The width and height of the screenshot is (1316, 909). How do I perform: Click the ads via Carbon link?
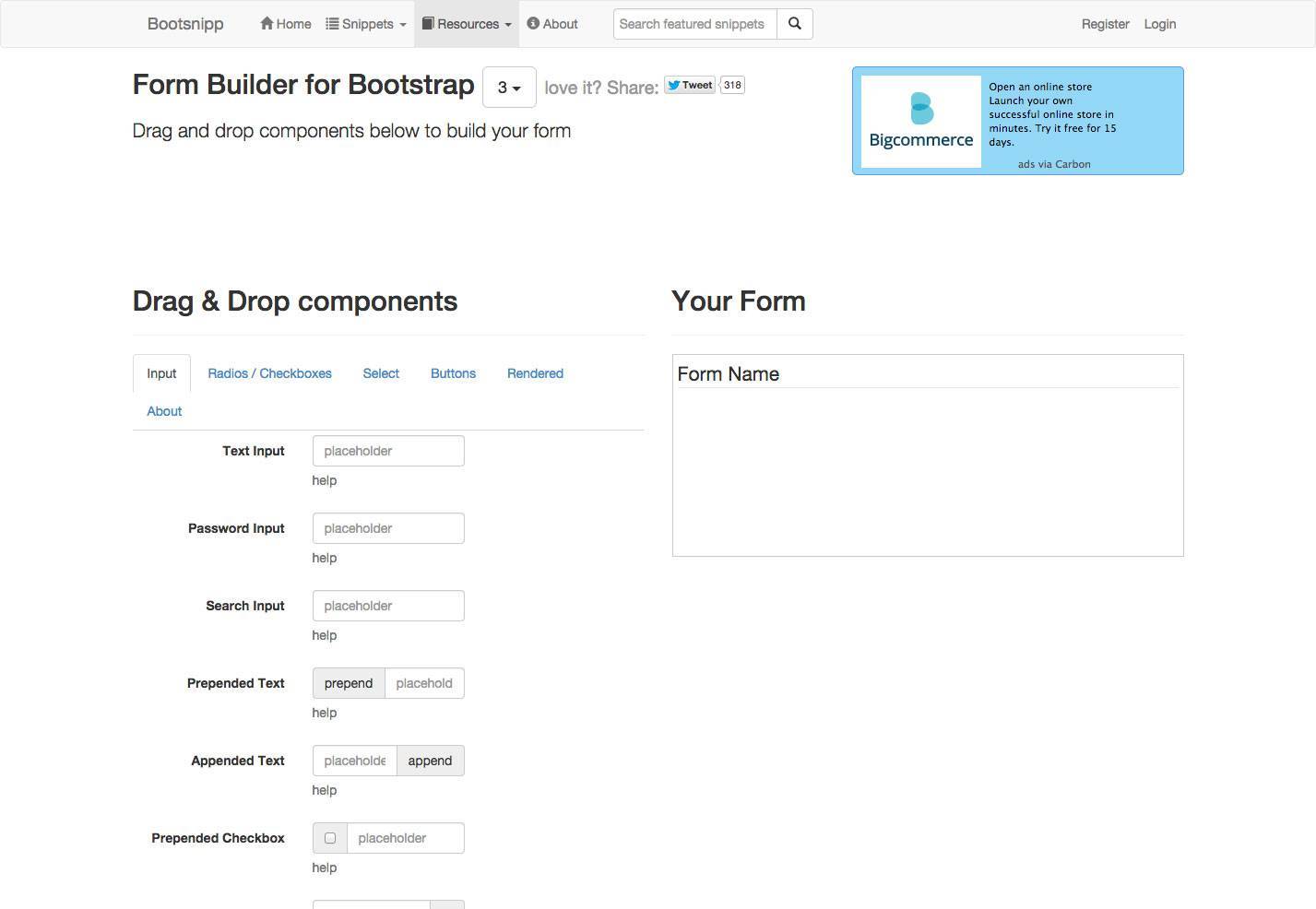[x=1054, y=164]
